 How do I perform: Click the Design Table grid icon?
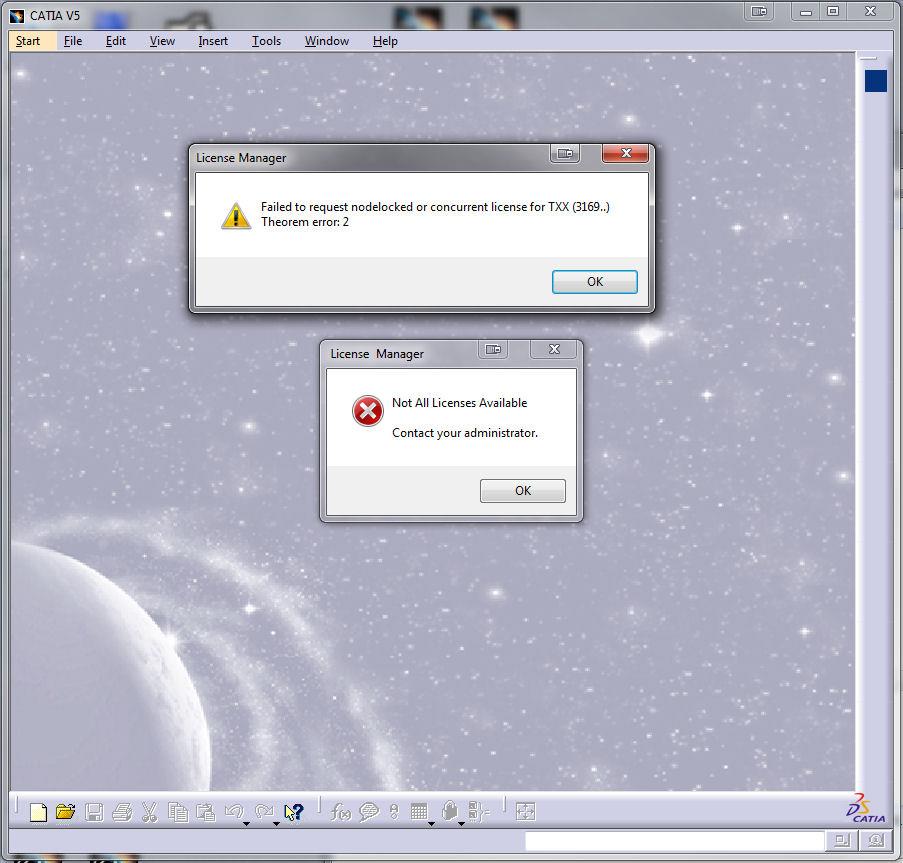click(x=419, y=812)
